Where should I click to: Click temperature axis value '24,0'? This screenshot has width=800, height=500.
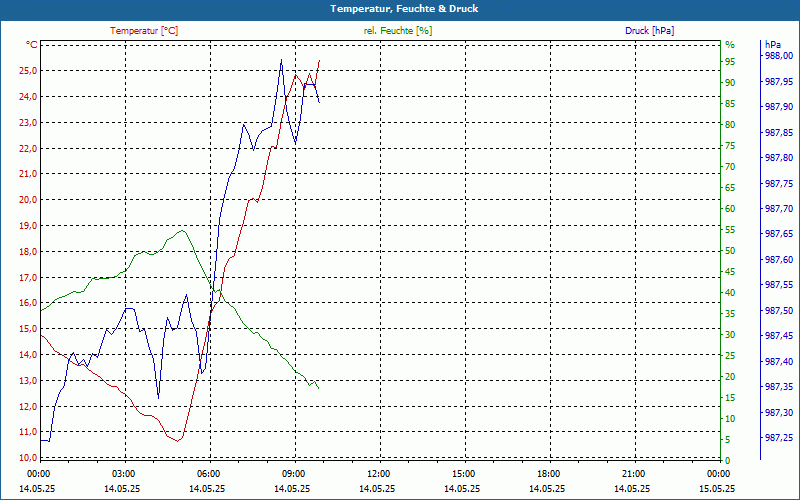(x=28, y=97)
